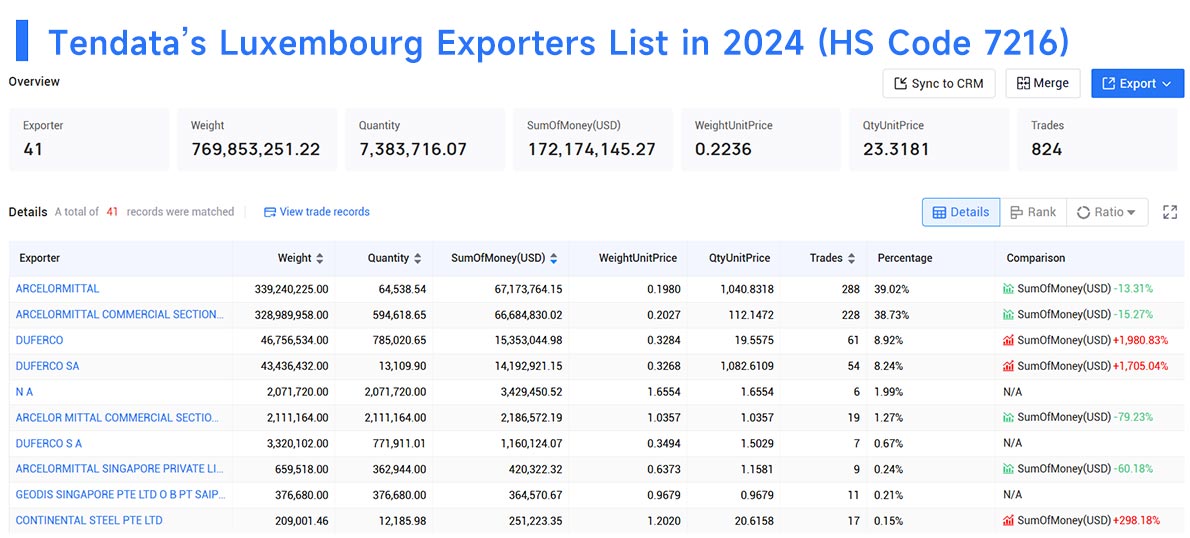Open View trade records link
This screenshot has height=538, width=1190.
click(x=316, y=212)
